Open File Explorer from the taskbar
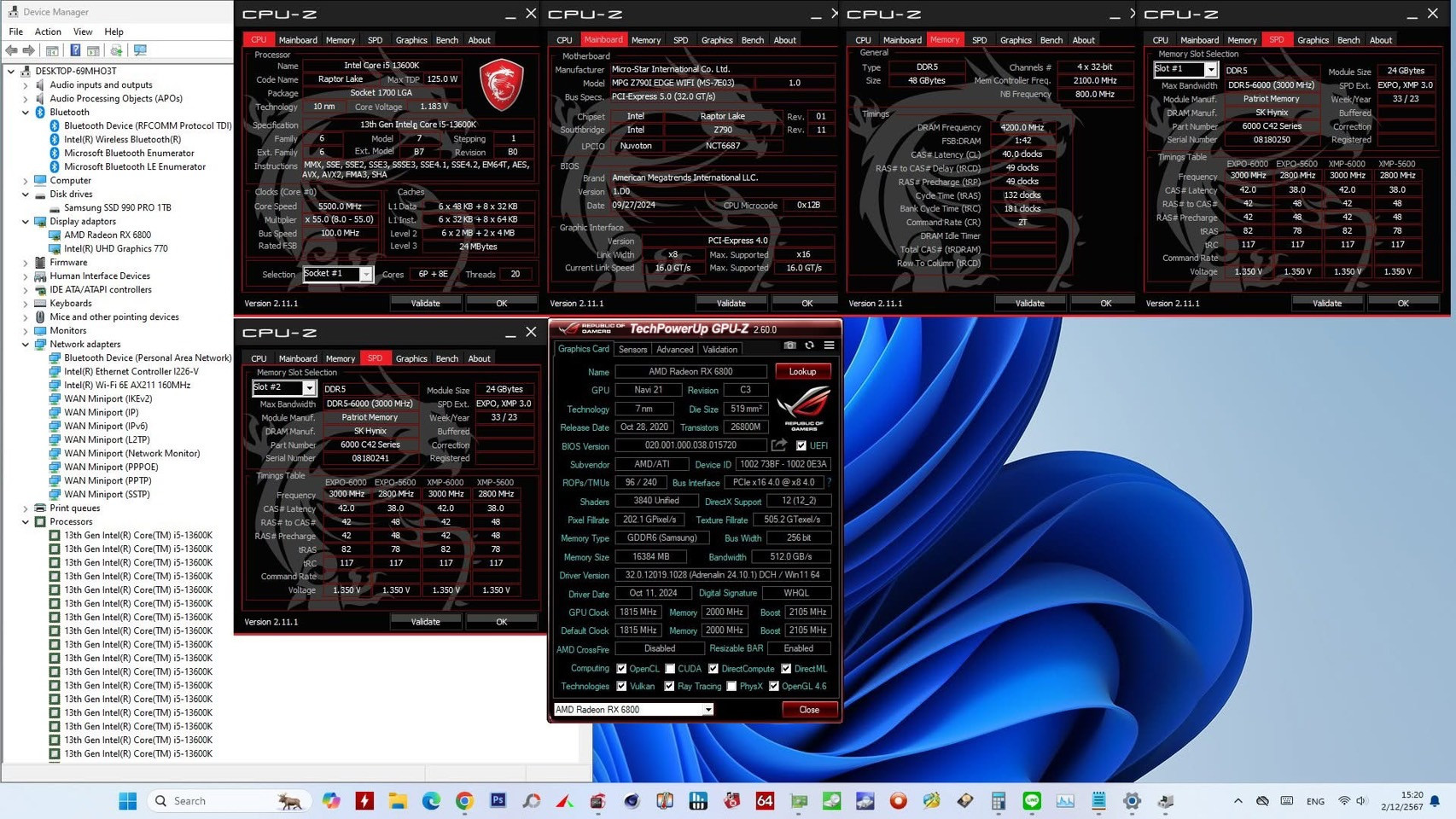The width and height of the screenshot is (1456, 819). point(398,800)
